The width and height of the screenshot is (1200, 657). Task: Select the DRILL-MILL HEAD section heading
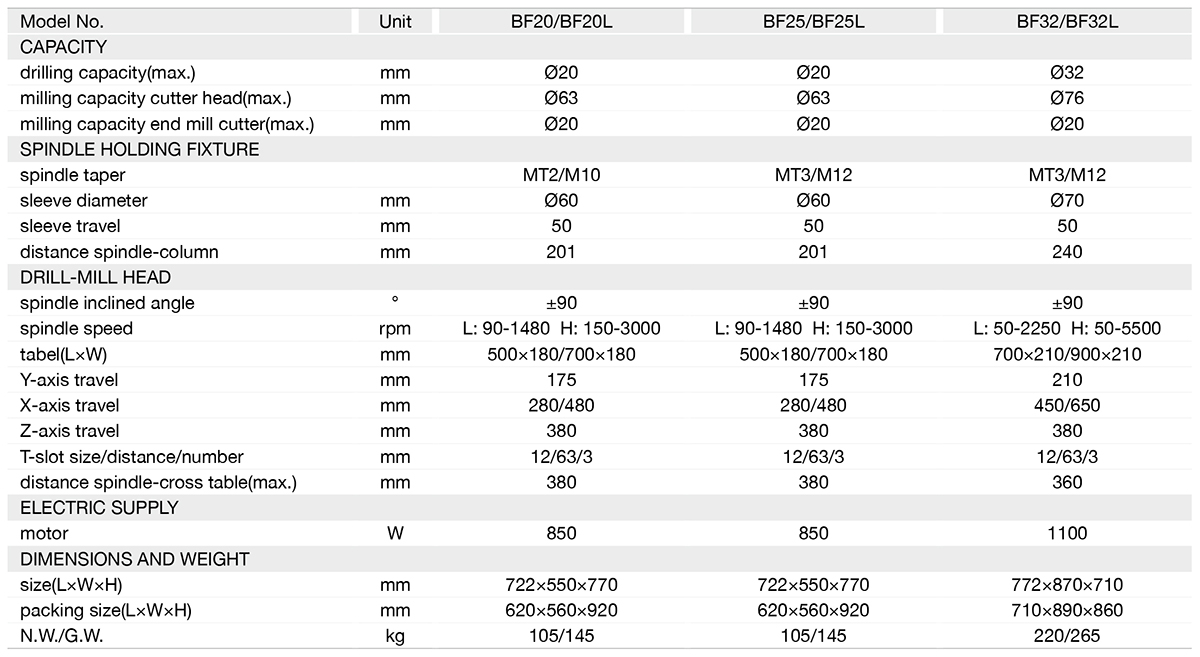point(95,277)
